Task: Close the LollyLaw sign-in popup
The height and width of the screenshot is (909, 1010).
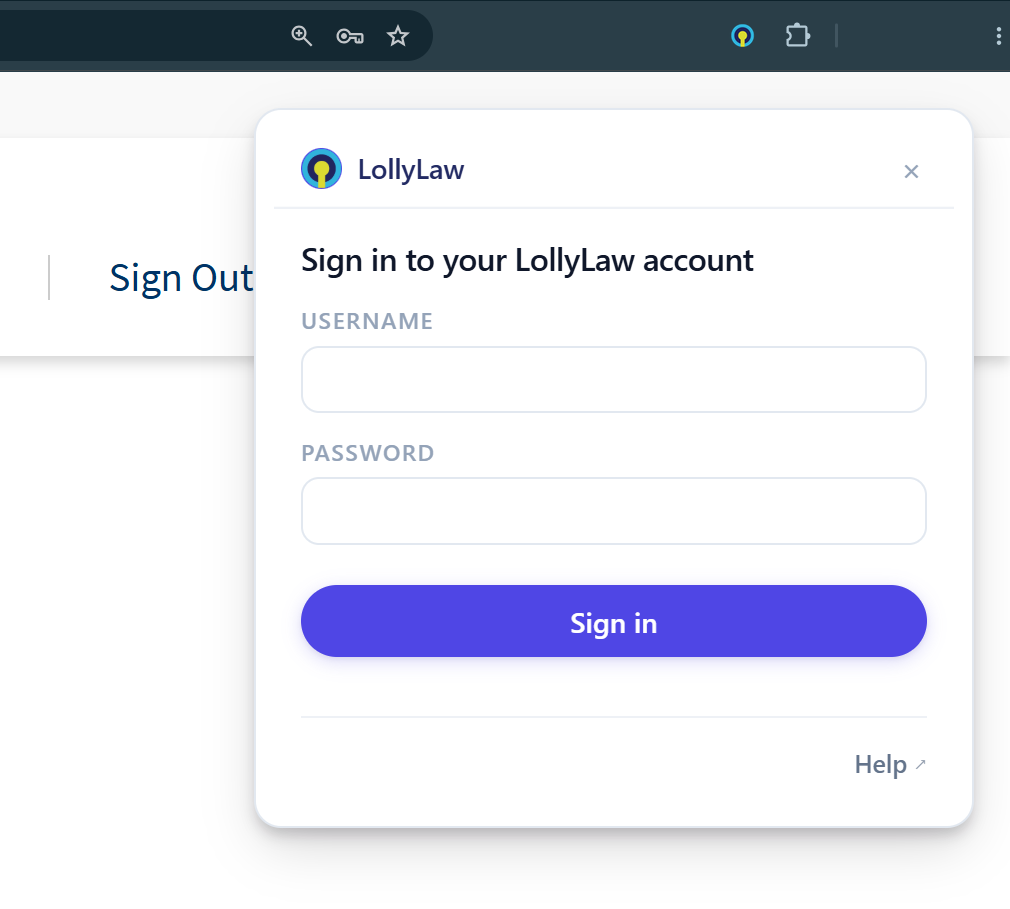Action: pyautogui.click(x=911, y=171)
